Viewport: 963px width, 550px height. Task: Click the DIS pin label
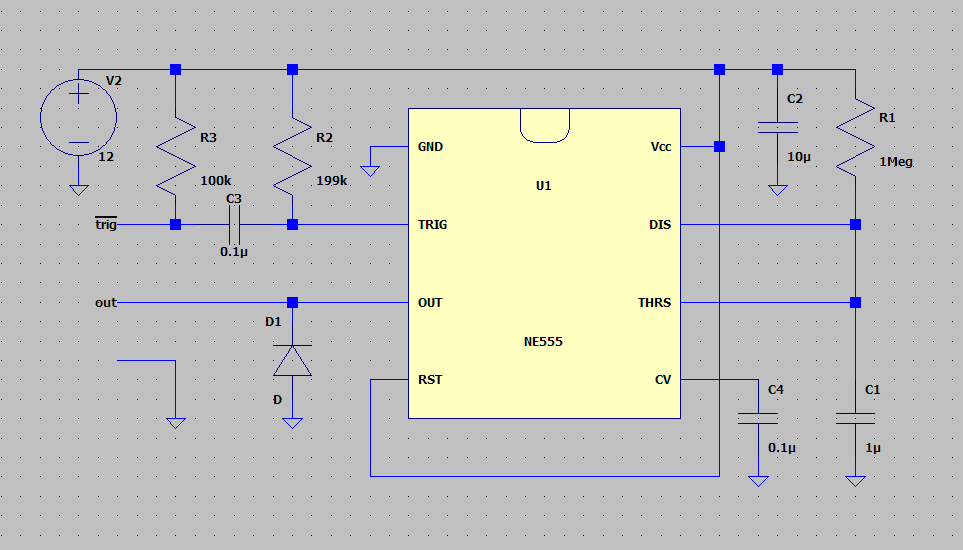[660, 225]
